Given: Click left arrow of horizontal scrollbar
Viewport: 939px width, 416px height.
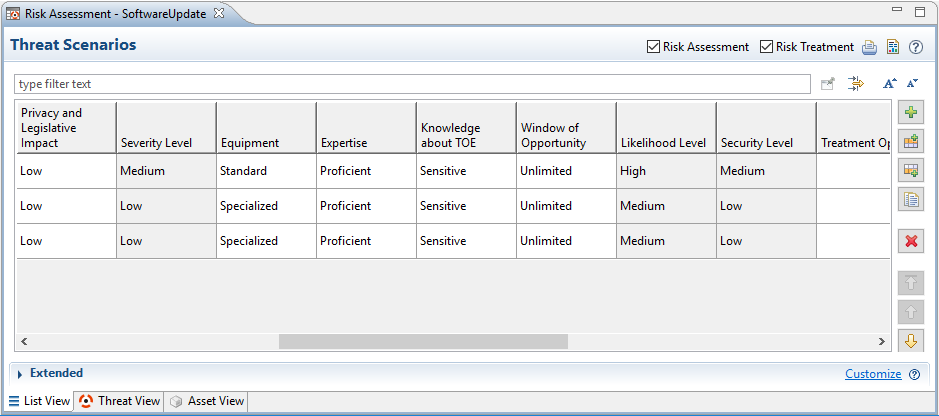Looking at the screenshot, I should coord(23,342).
